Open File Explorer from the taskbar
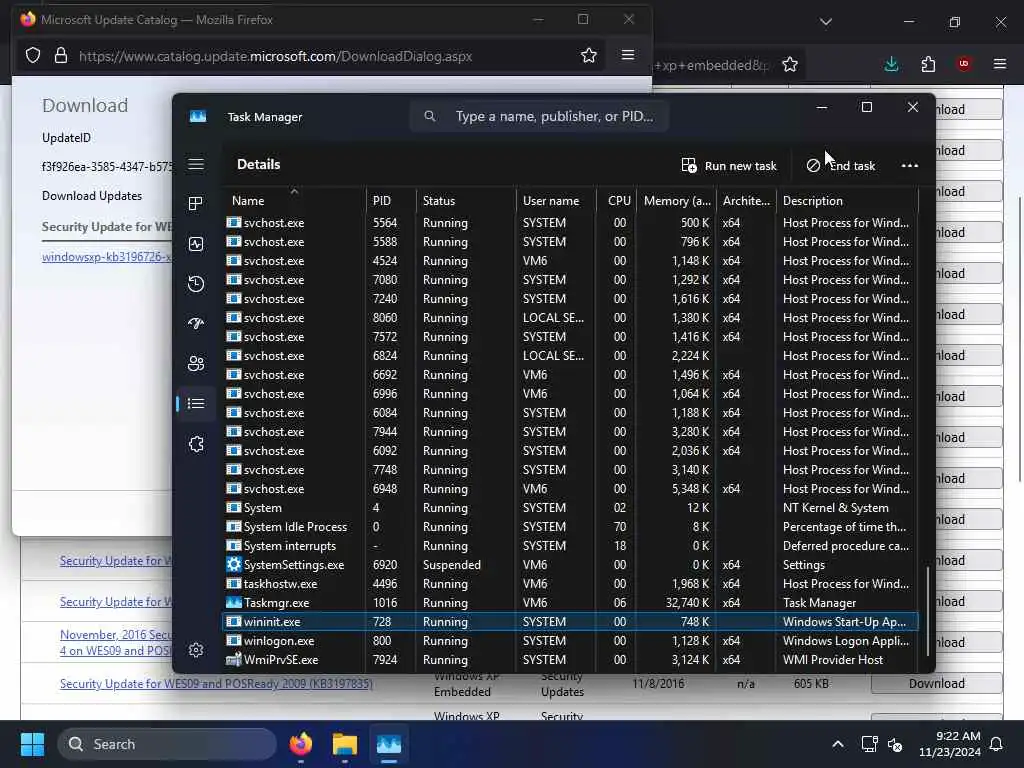This screenshot has width=1024, height=768. pyautogui.click(x=345, y=744)
